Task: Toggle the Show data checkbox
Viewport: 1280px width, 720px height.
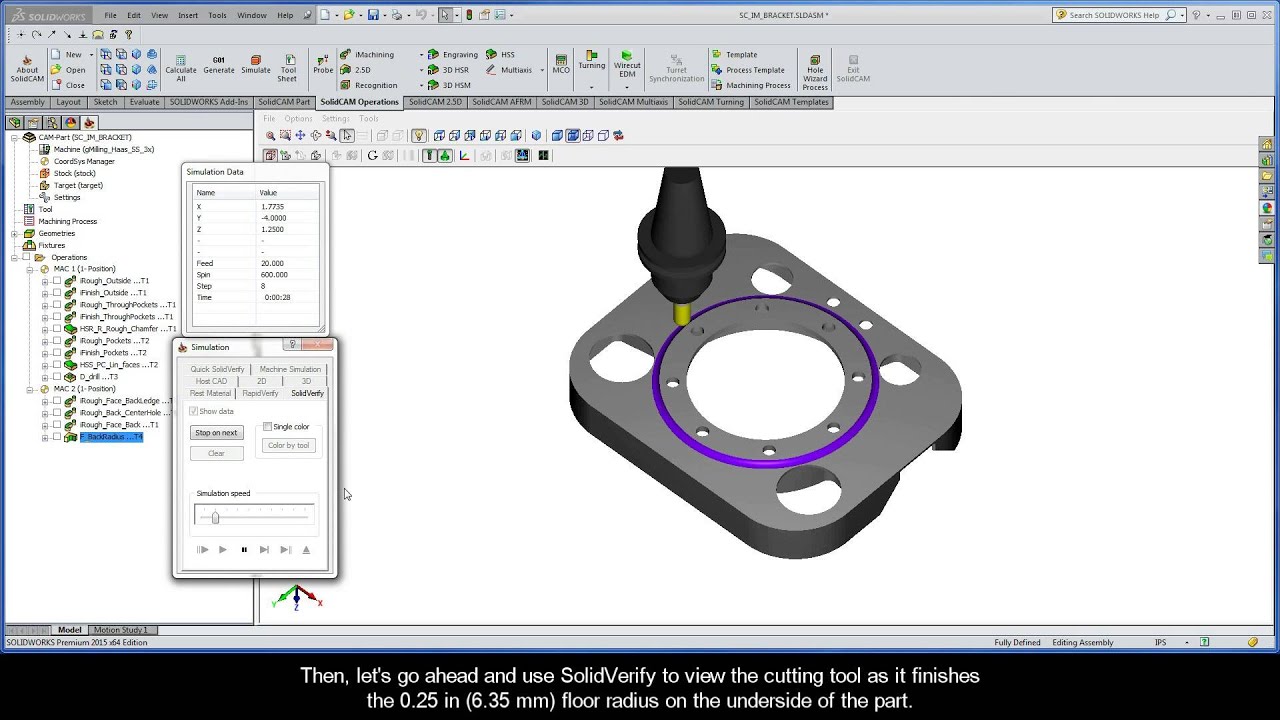Action: (194, 412)
